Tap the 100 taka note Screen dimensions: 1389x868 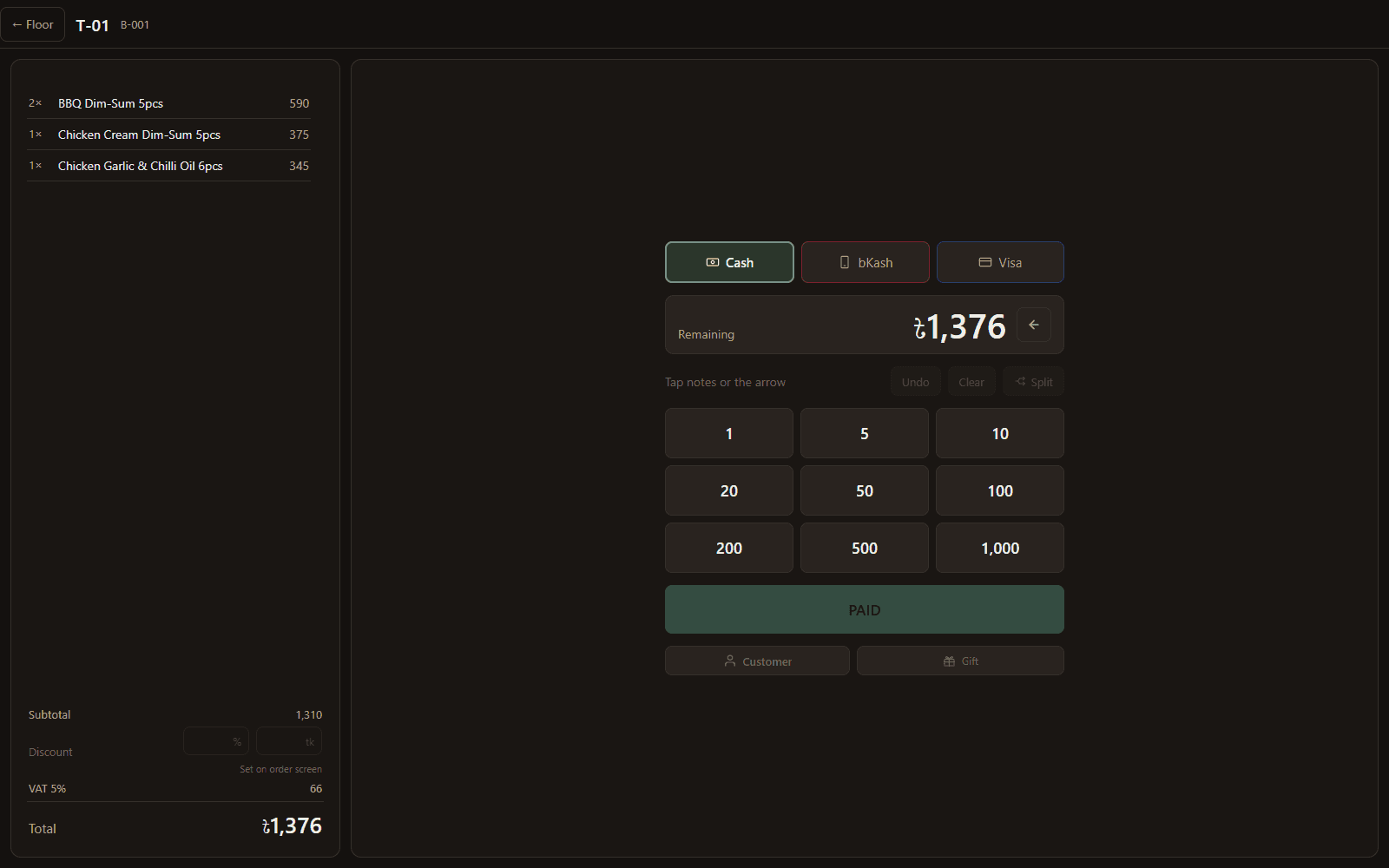point(1000,490)
